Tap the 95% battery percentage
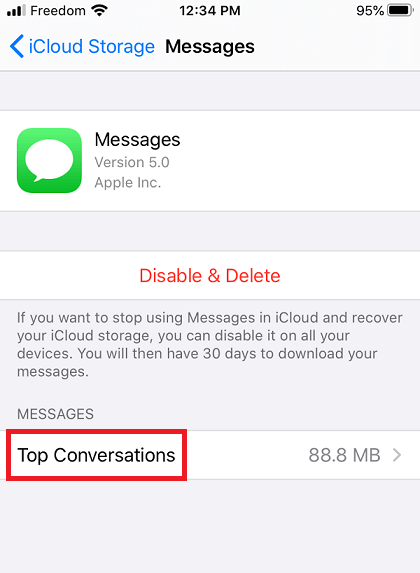The height and width of the screenshot is (573, 420). coord(370,11)
